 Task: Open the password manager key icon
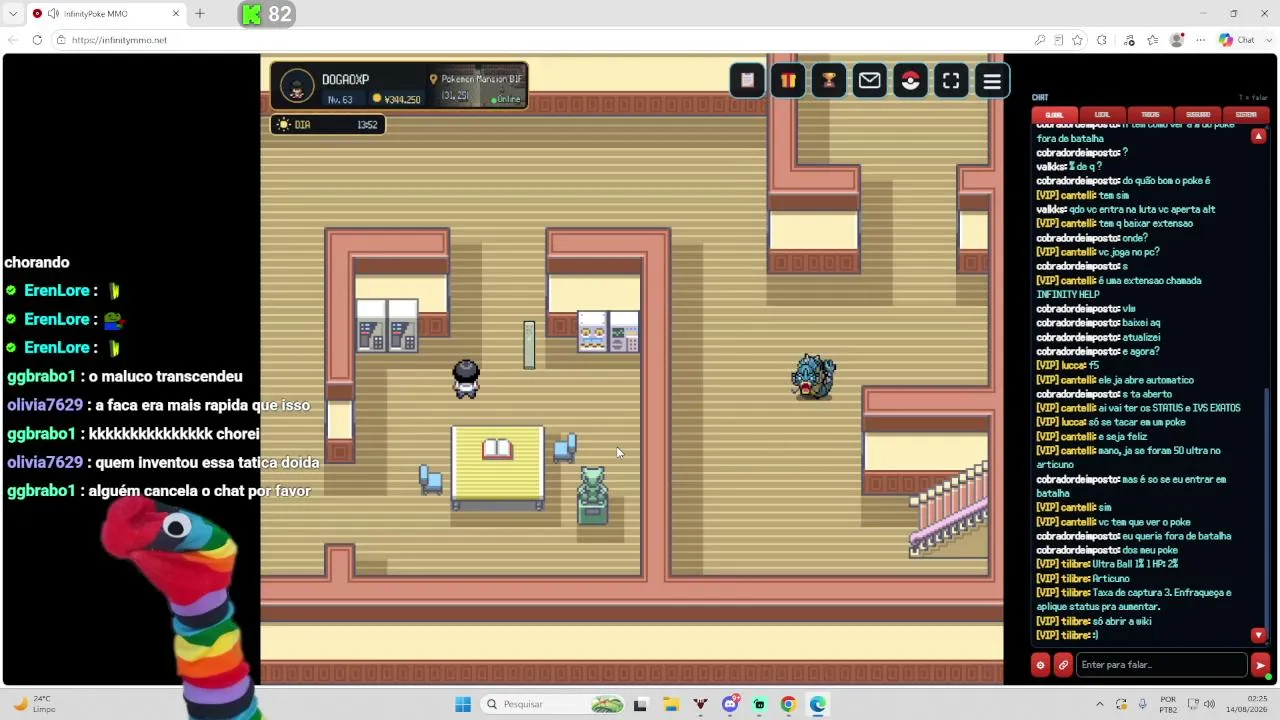point(1040,40)
